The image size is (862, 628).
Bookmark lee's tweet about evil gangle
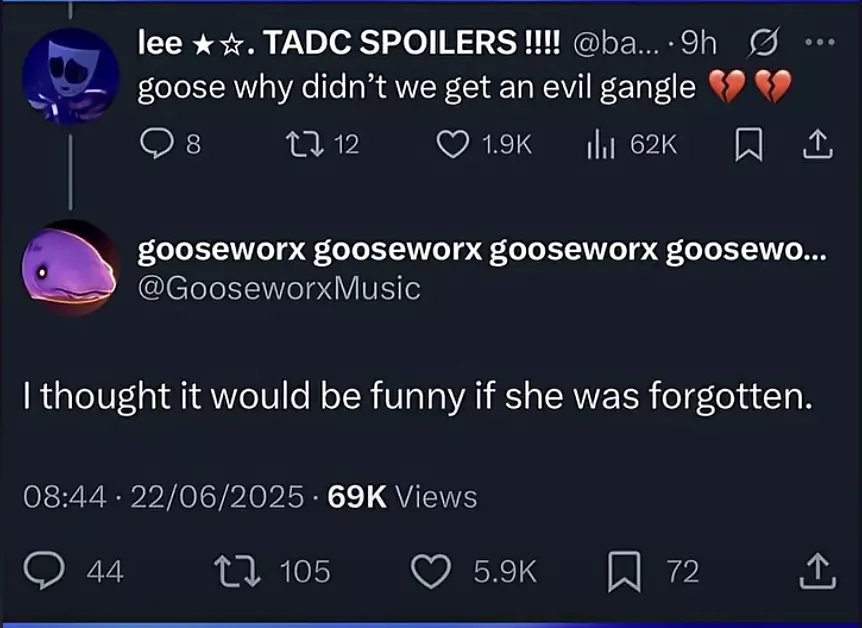pos(749,144)
